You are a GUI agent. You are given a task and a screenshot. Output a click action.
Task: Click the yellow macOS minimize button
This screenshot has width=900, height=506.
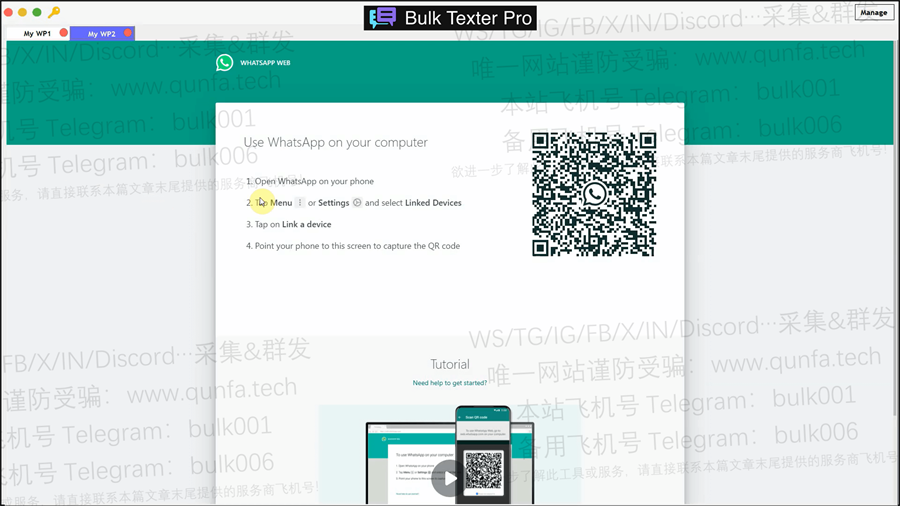click(22, 12)
